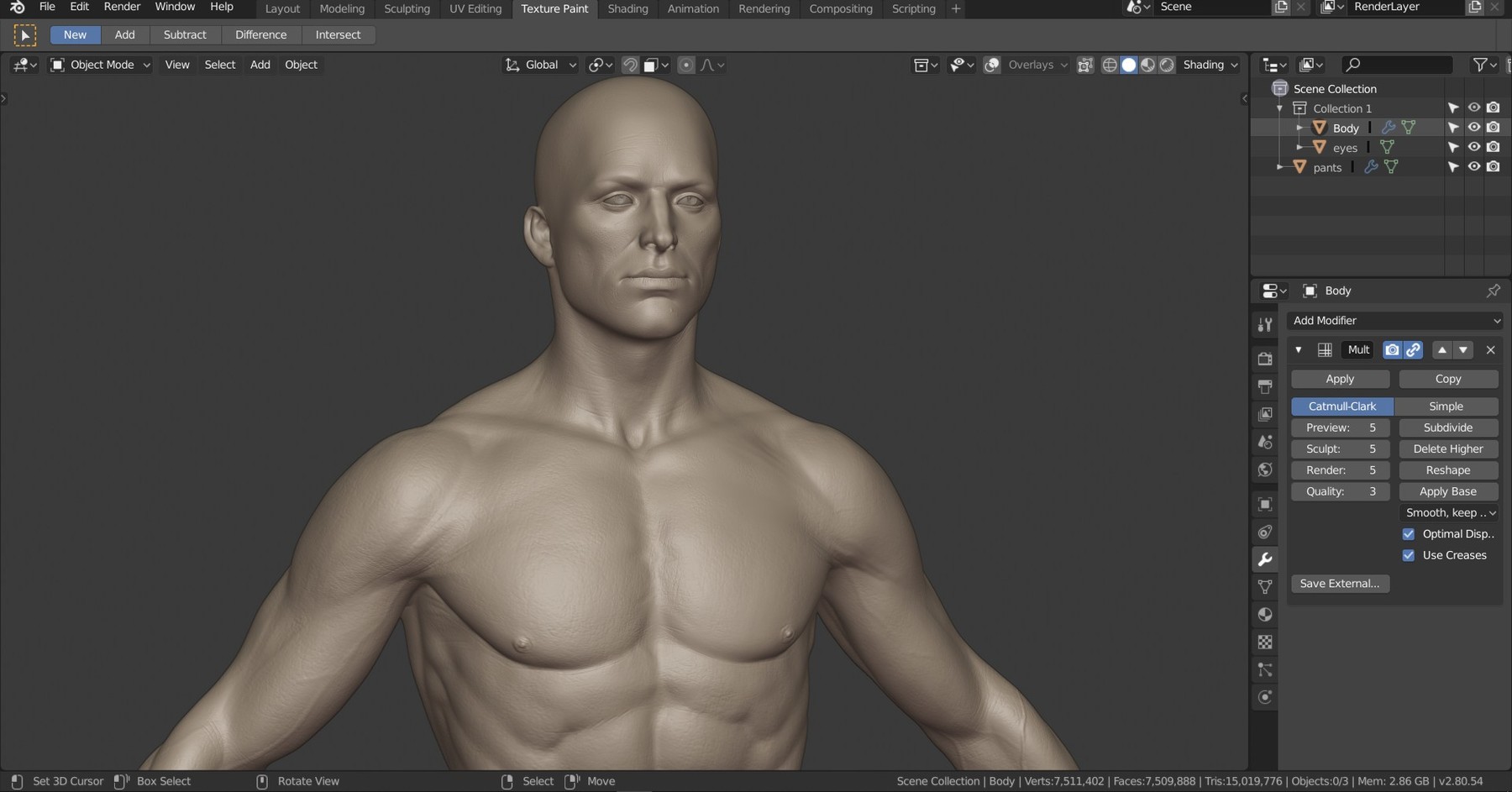Disable camera visibility for the pants object
The image size is (1512, 792).
coord(1494,166)
